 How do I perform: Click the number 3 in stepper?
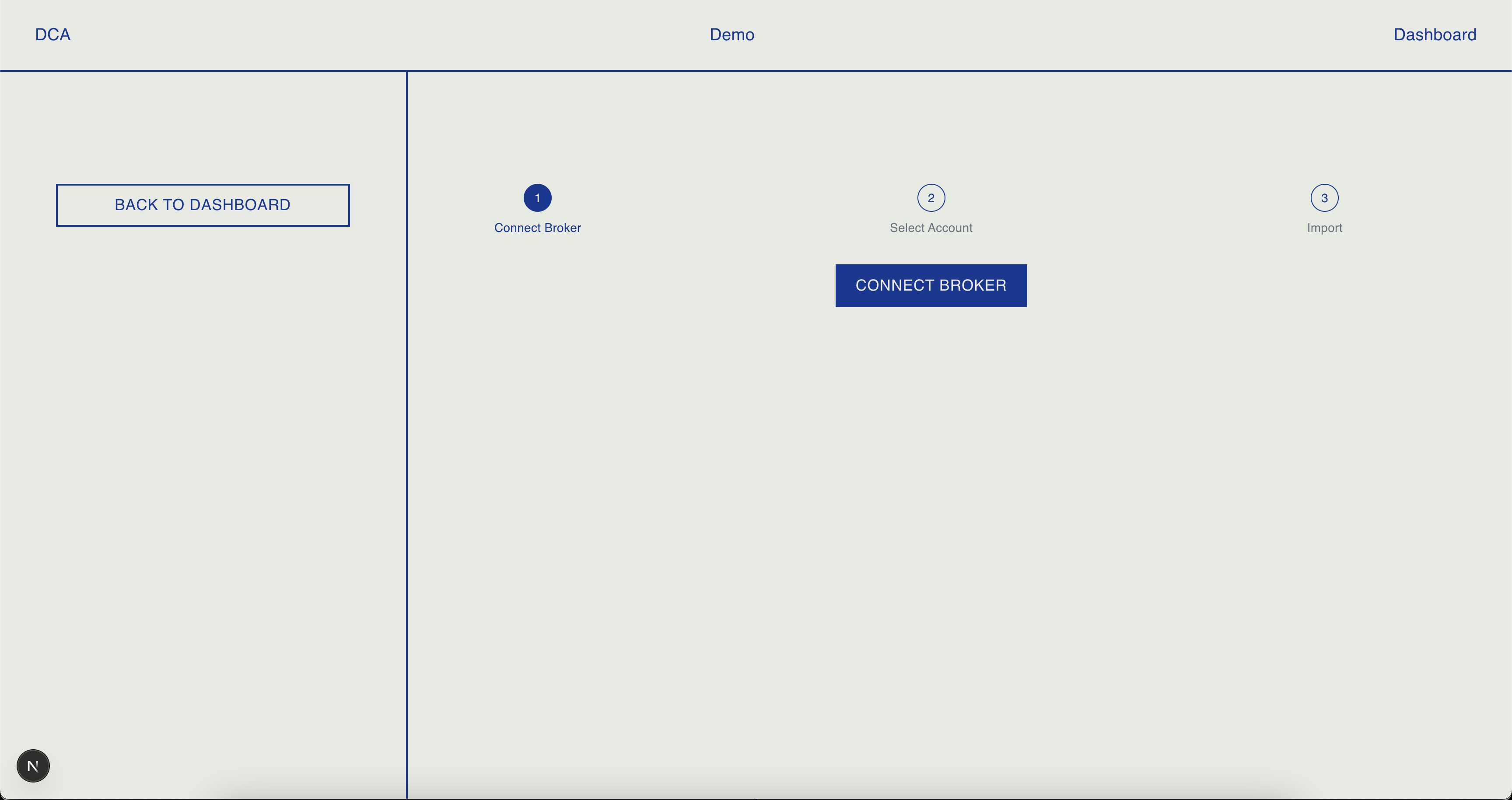(x=1324, y=198)
